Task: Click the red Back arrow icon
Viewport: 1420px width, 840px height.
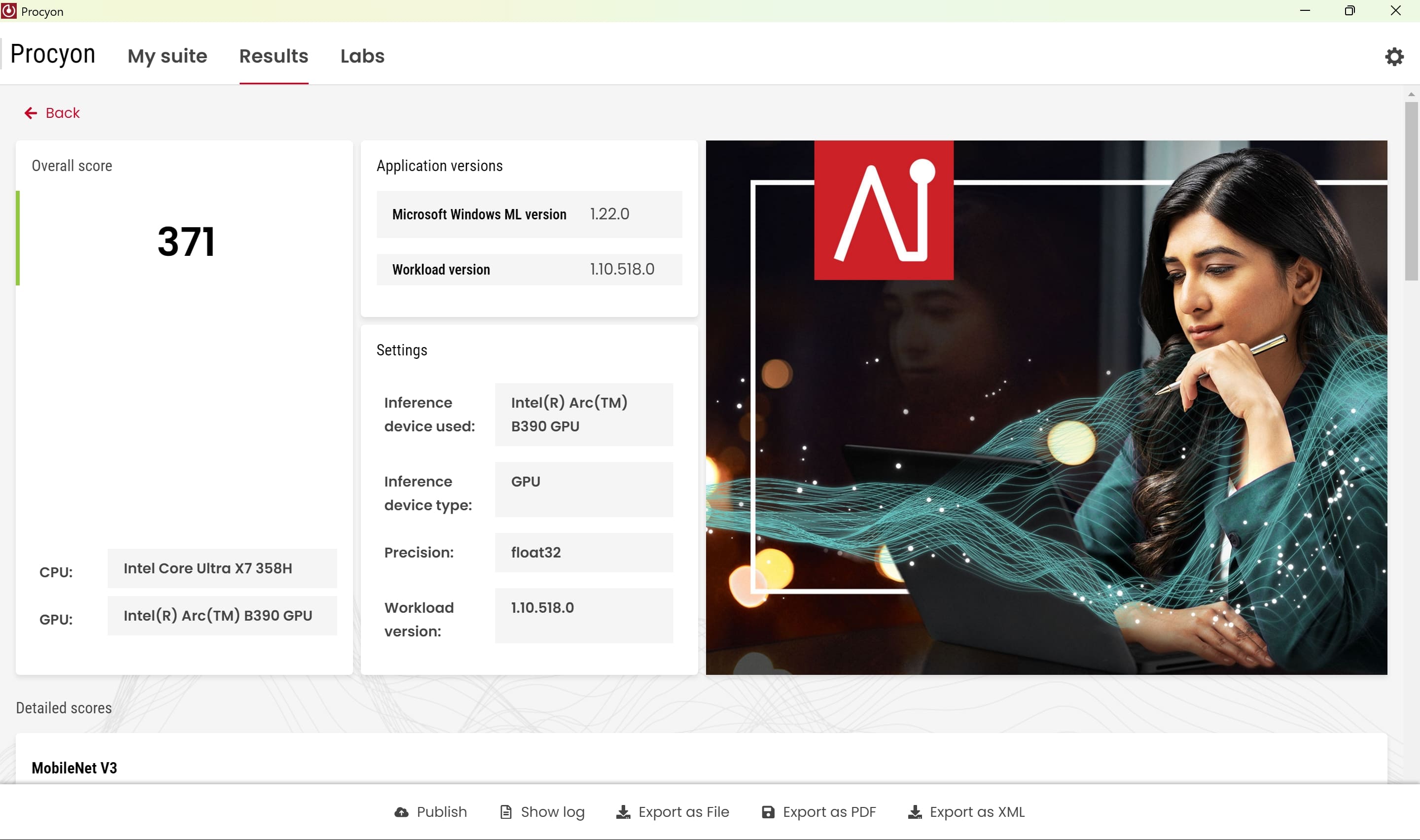Action: [x=31, y=113]
